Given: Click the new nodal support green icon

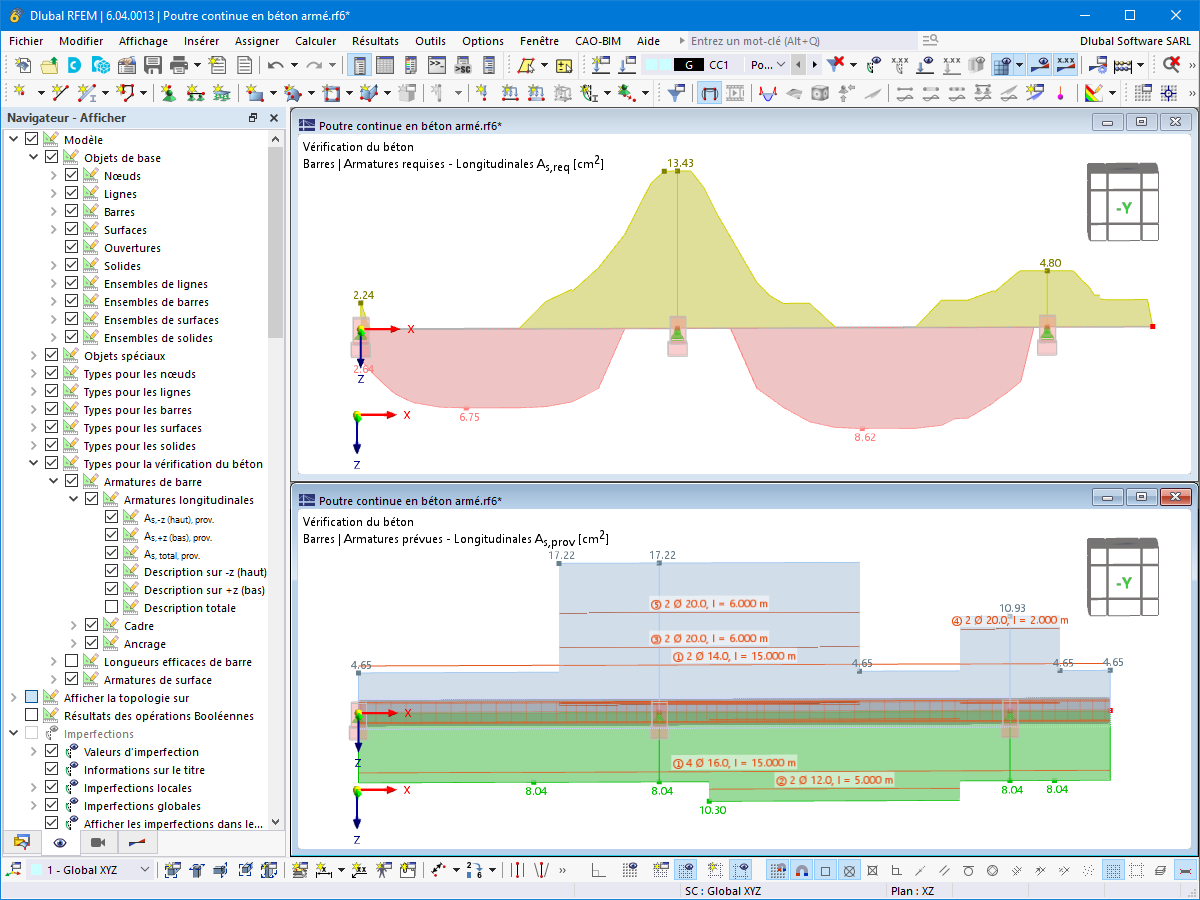Looking at the screenshot, I should point(167,93).
